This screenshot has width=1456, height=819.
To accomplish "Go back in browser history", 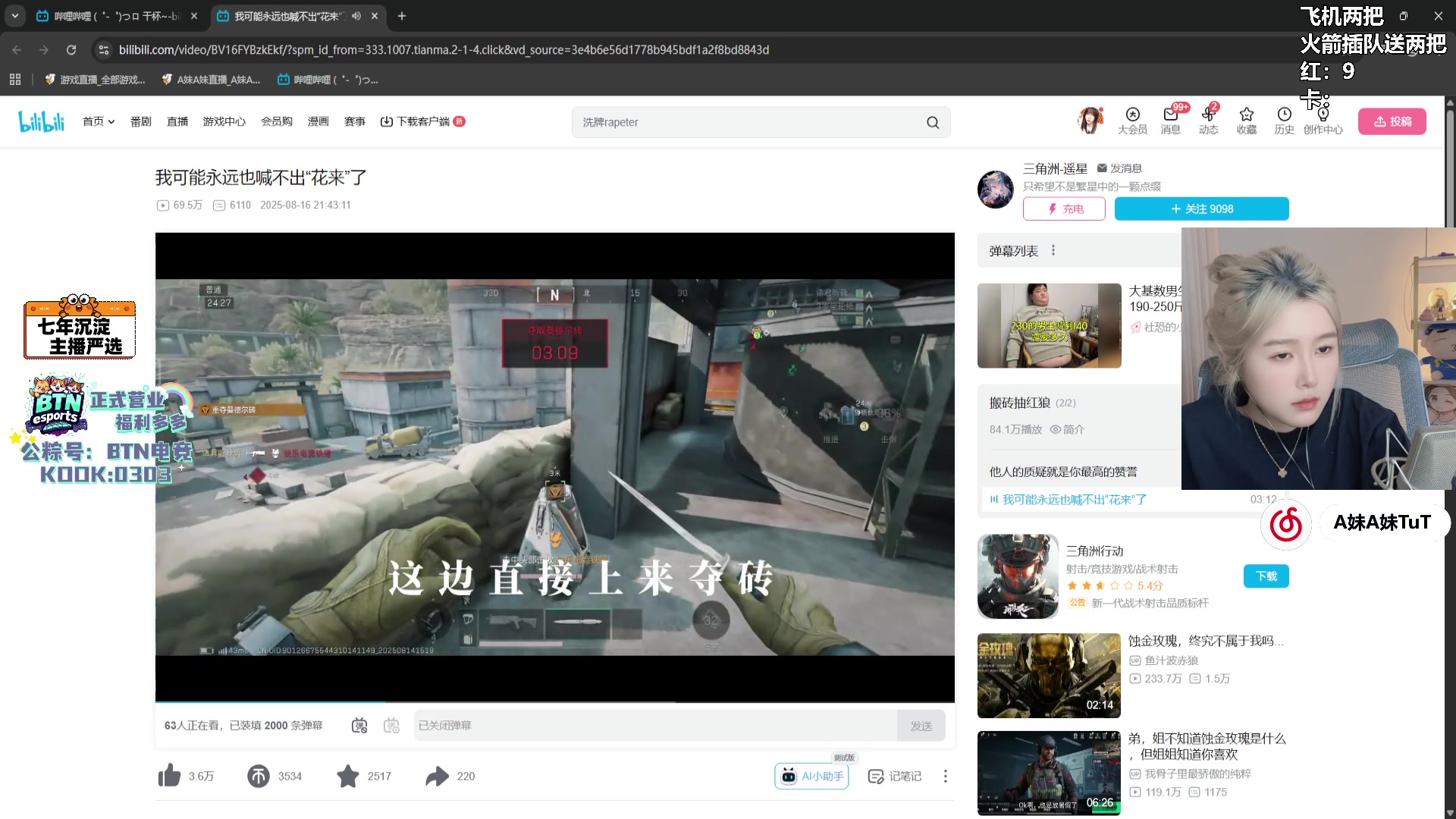I will 17,50.
